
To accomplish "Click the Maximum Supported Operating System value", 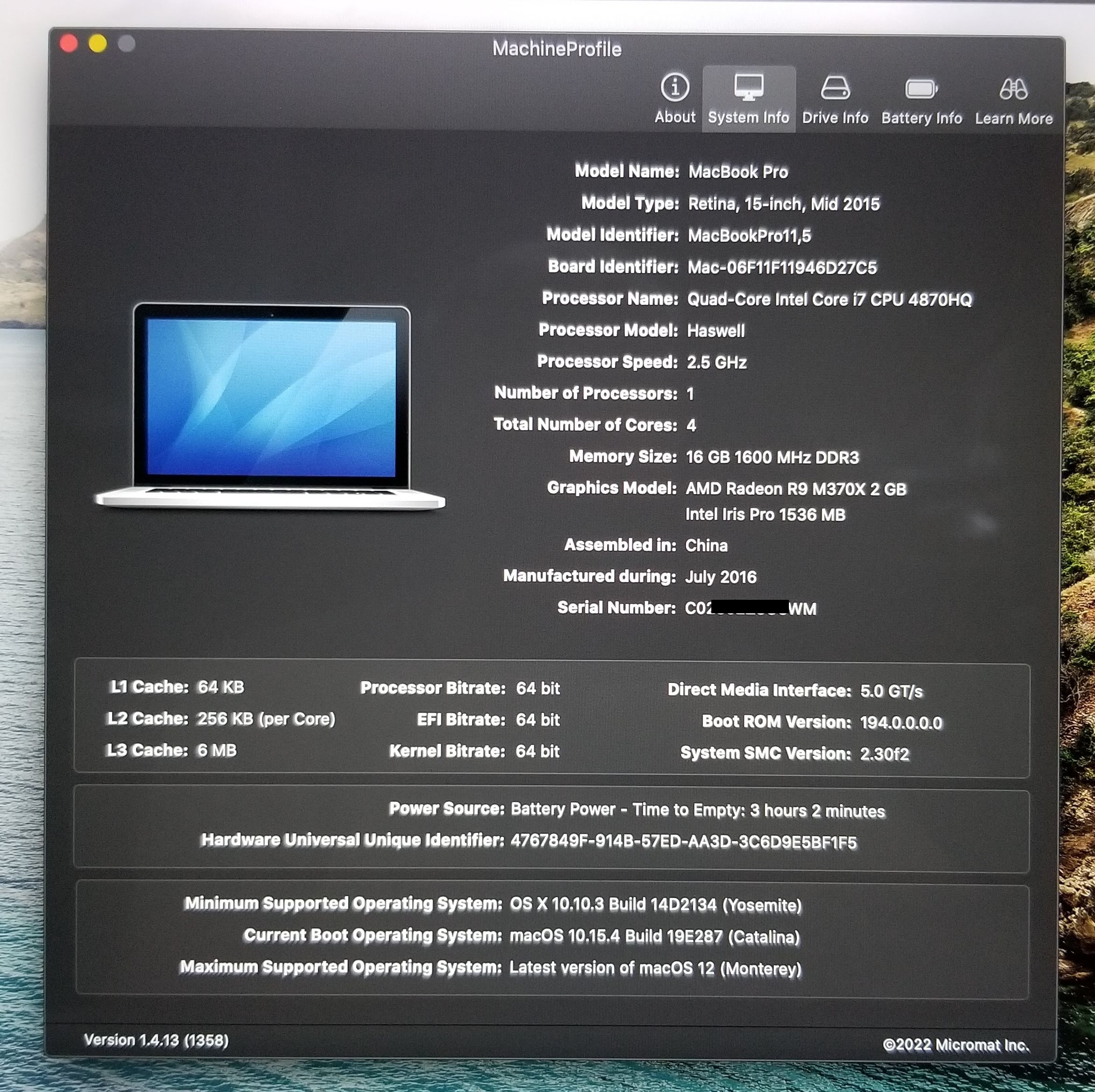I will tap(655, 968).
